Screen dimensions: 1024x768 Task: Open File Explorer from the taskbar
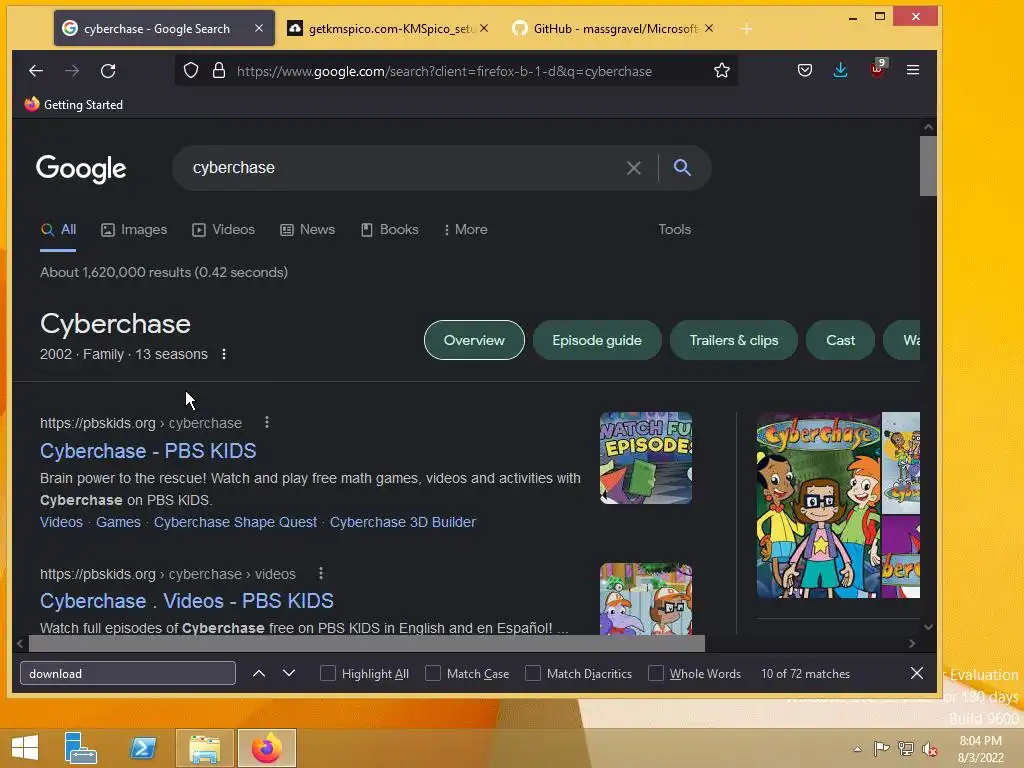click(x=204, y=748)
